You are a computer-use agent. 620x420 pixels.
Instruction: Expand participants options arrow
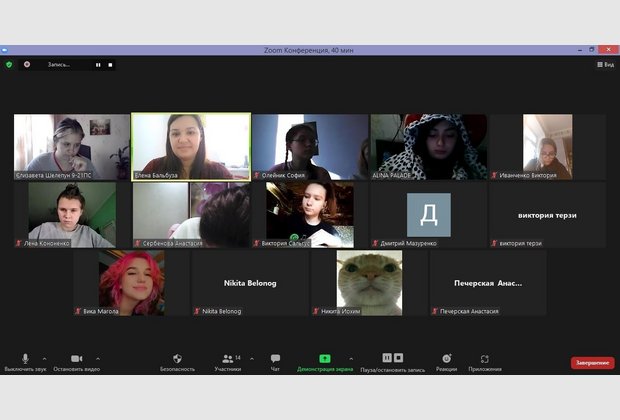click(252, 359)
